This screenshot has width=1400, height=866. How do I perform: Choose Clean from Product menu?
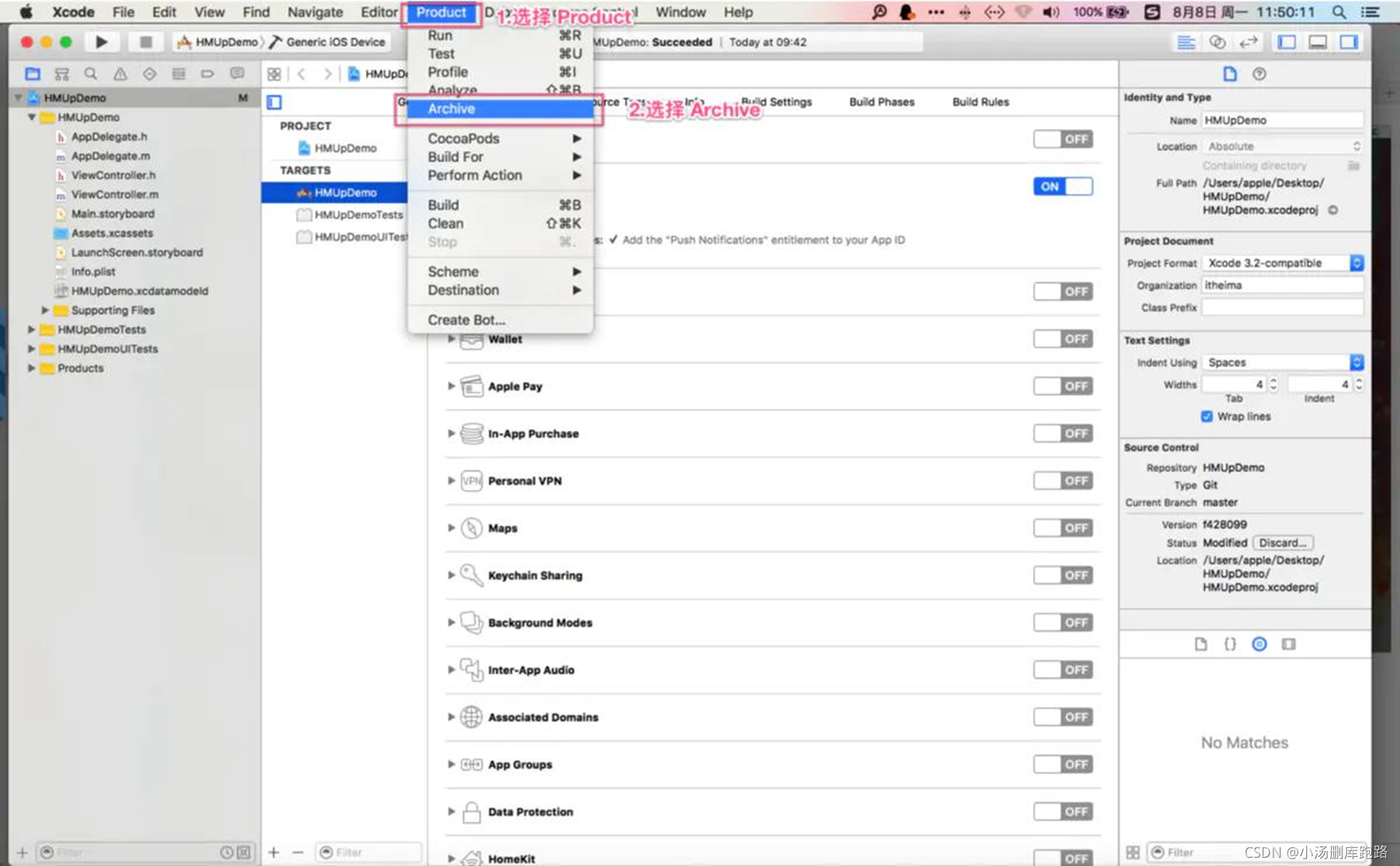[500, 223]
